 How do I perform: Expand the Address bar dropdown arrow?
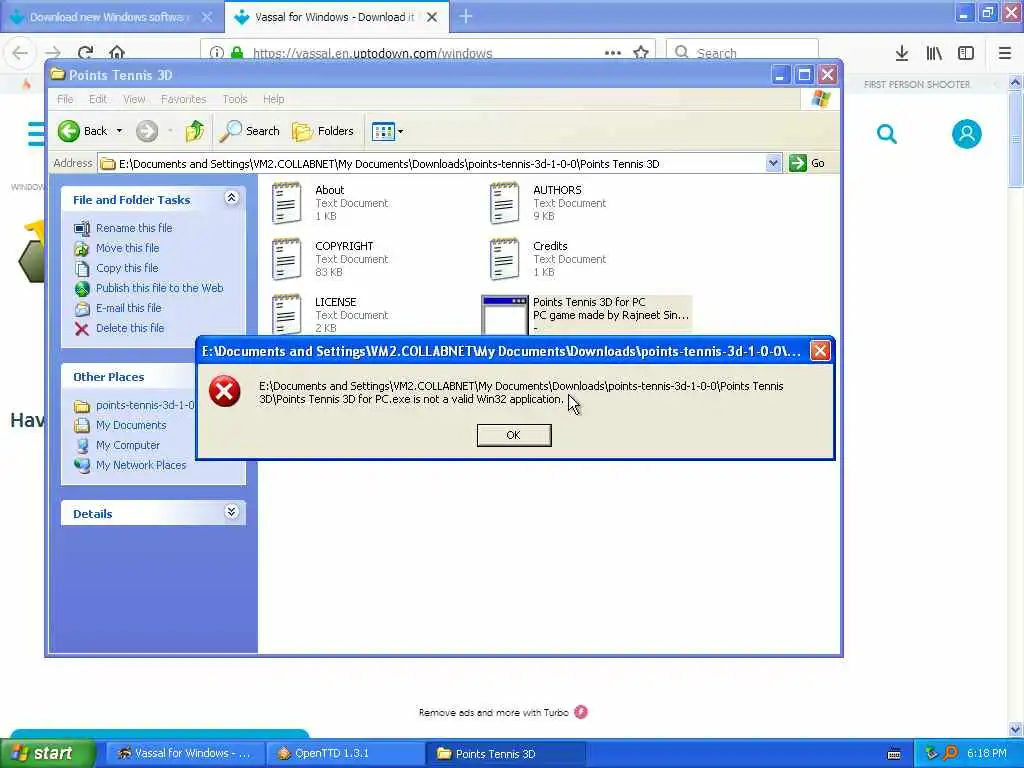point(773,163)
